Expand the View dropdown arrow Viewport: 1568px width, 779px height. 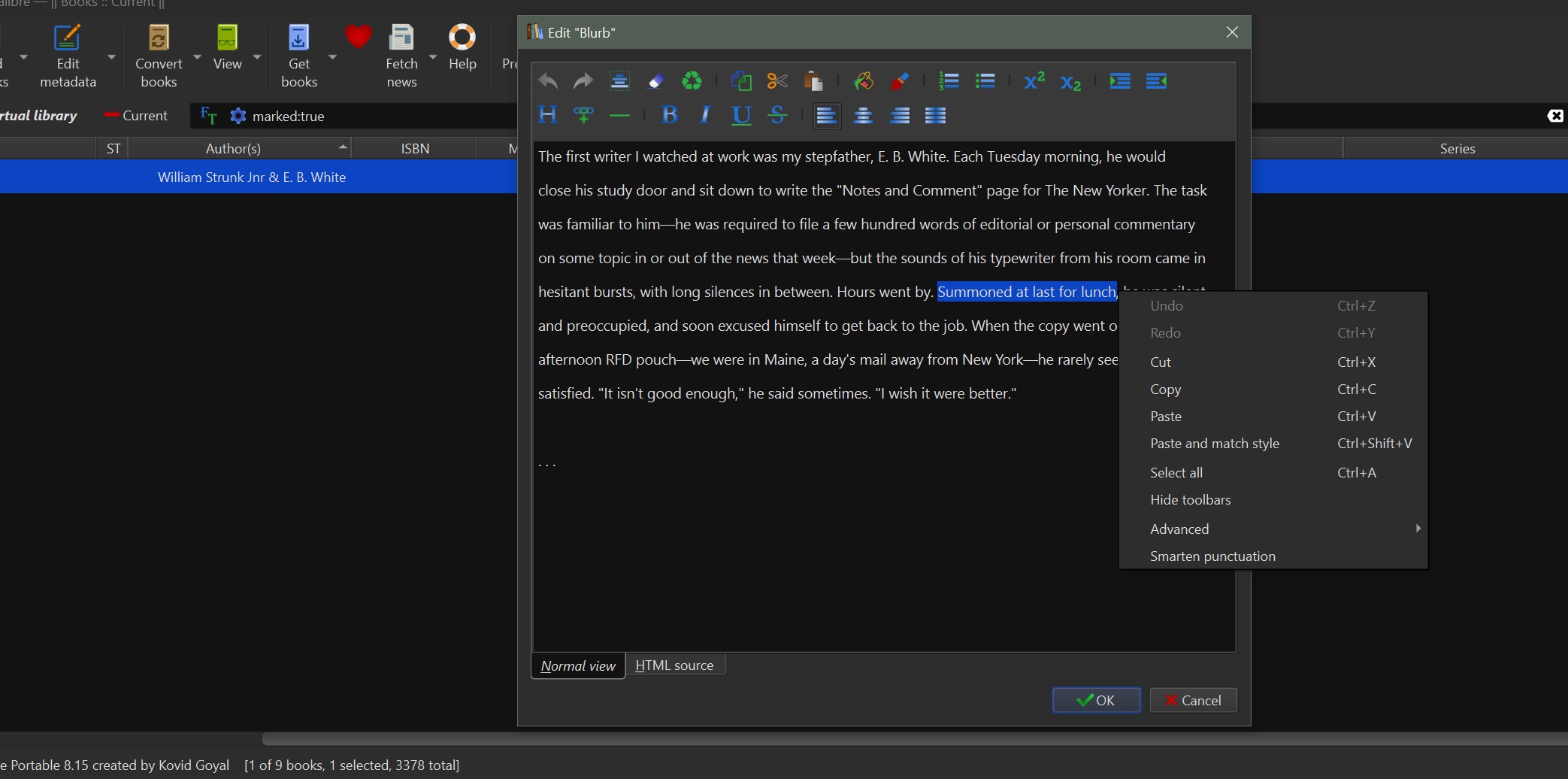pos(257,57)
